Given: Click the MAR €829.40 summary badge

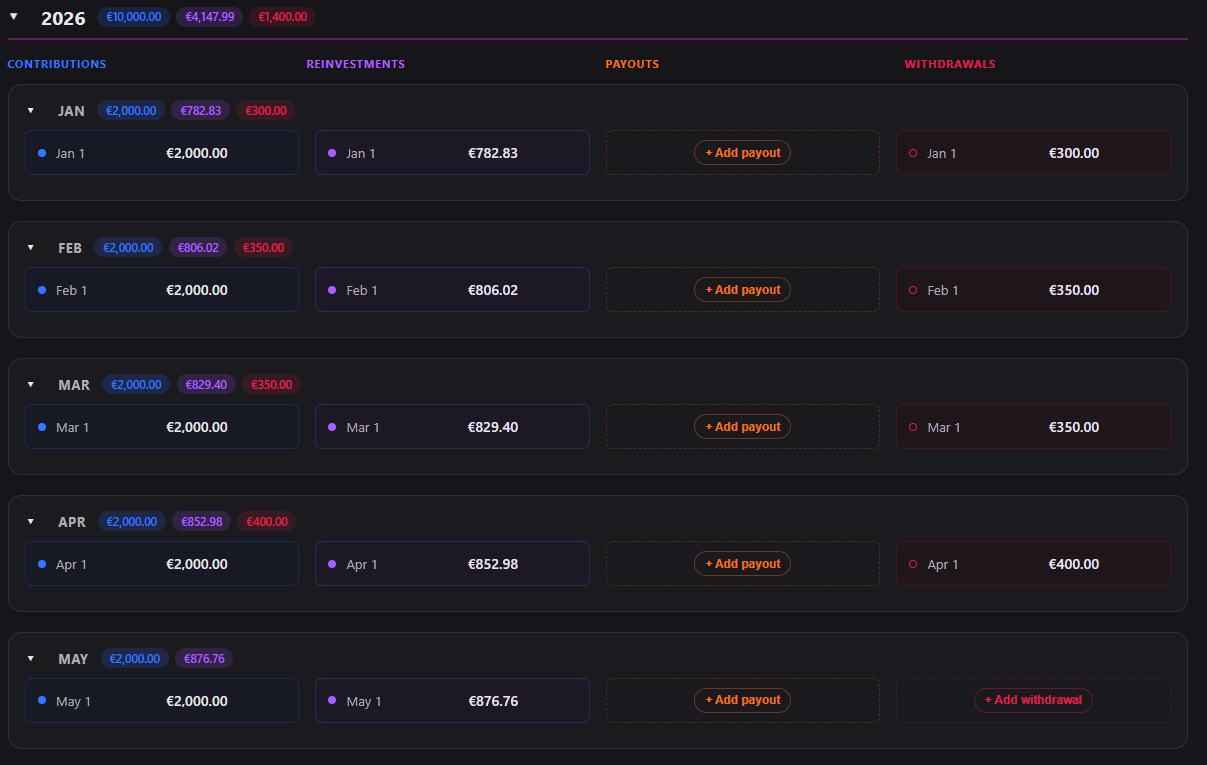Looking at the screenshot, I should [206, 384].
